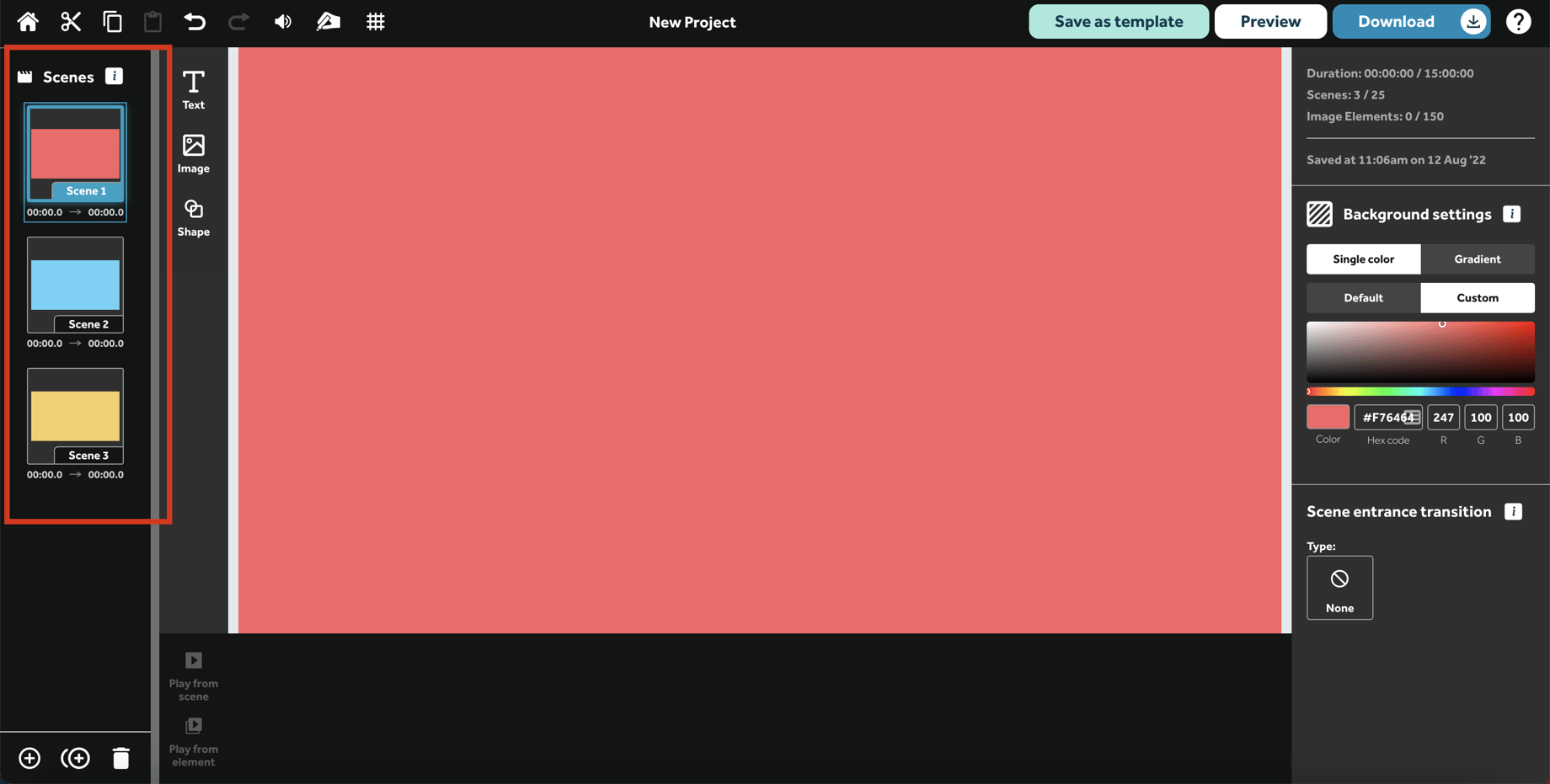Screen dimensions: 1550x784
Task: Add a Shape element
Action: (x=193, y=217)
